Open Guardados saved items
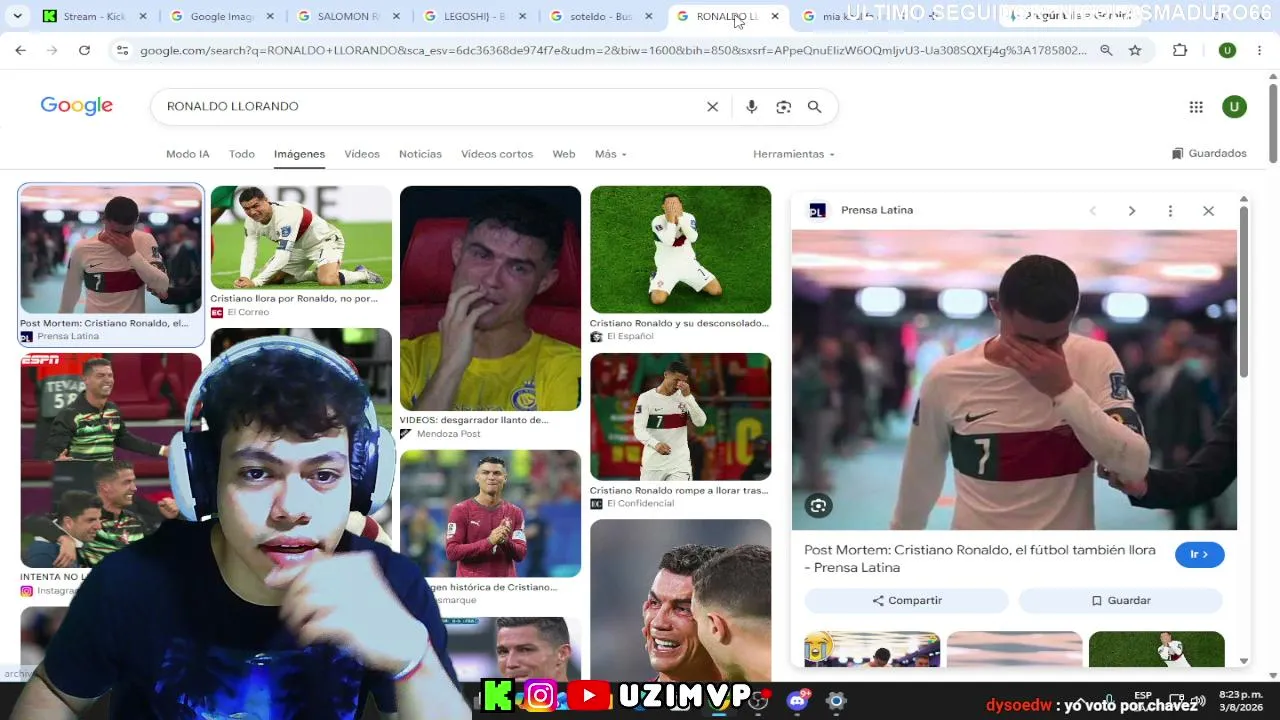 tap(1209, 153)
